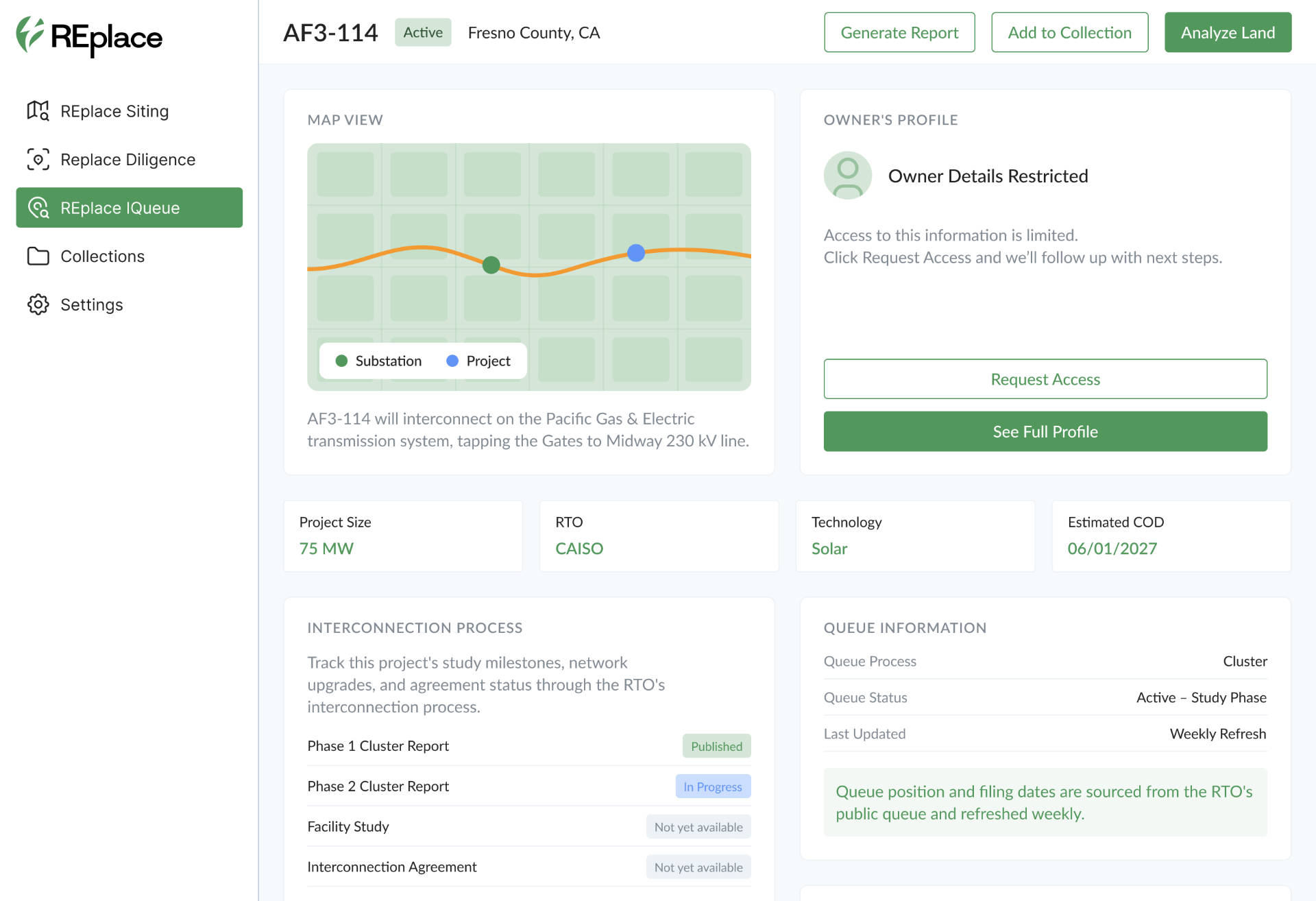Select REplace IQueue in the sidebar
1316x901 pixels.
pos(129,208)
